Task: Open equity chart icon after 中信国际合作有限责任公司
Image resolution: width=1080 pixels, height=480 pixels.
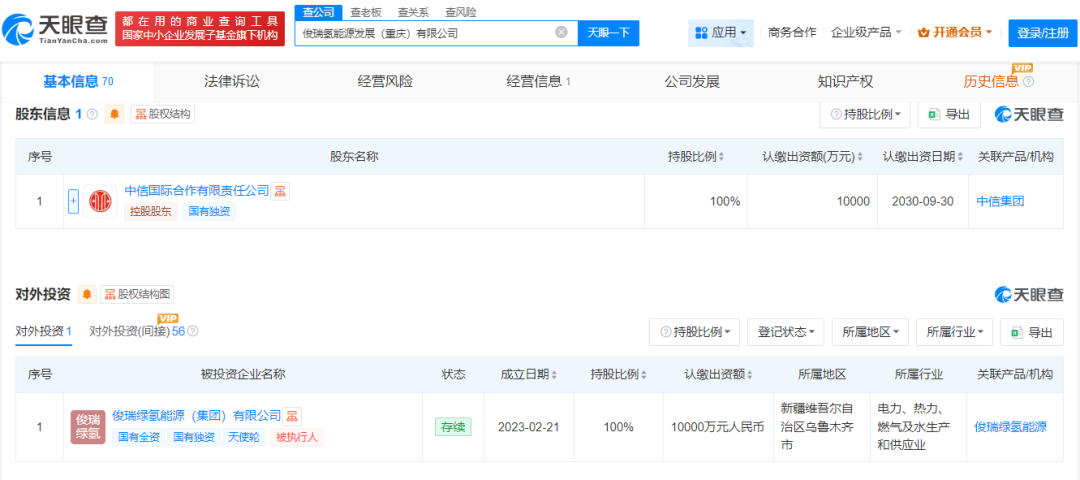Action: coord(281,191)
